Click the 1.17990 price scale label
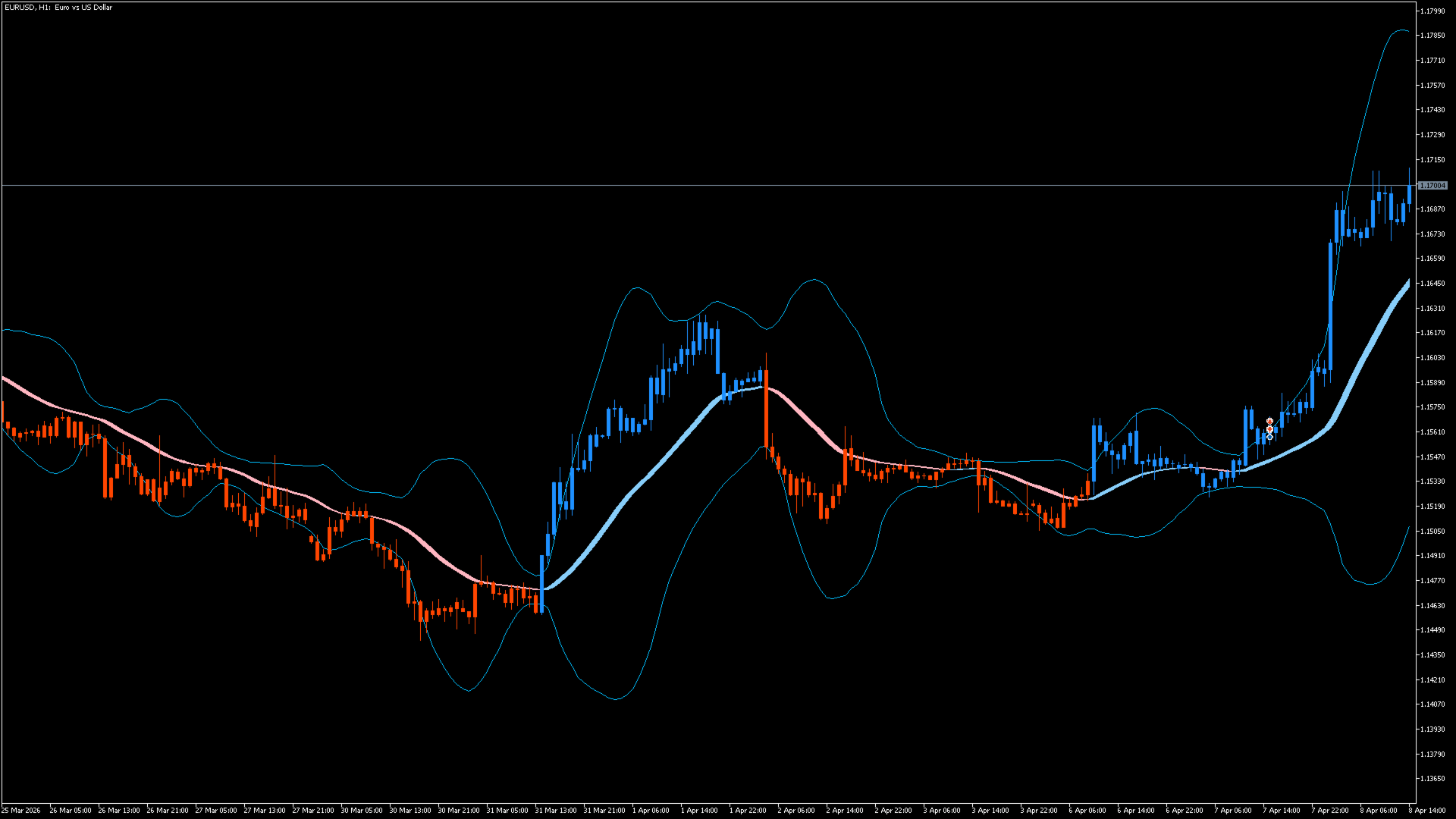 (1432, 11)
